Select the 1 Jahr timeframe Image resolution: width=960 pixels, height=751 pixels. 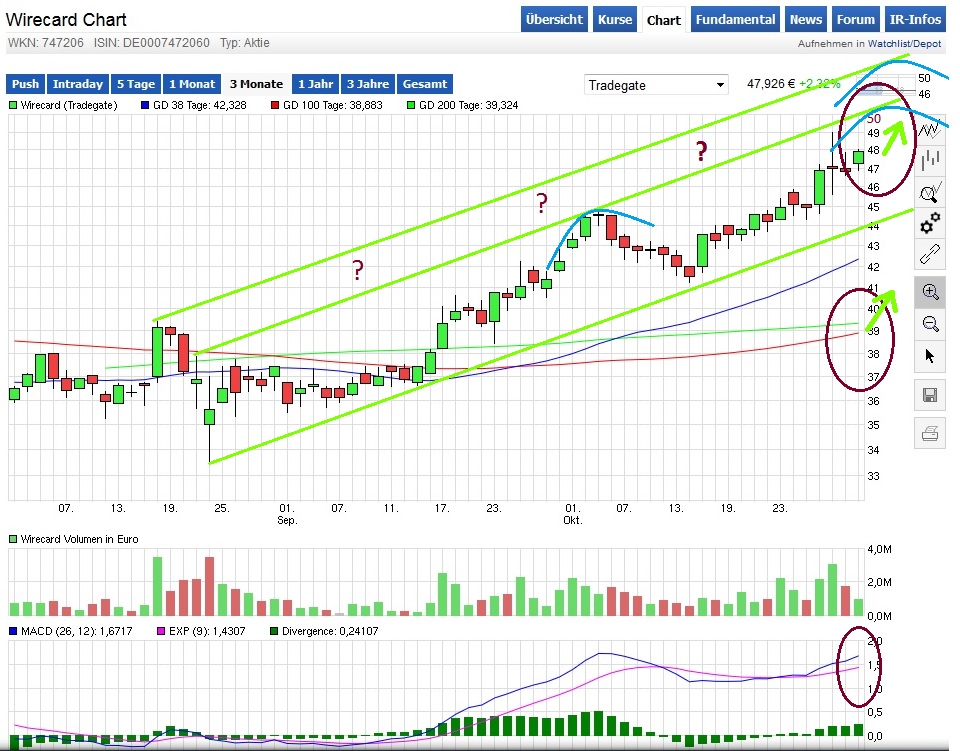[315, 84]
